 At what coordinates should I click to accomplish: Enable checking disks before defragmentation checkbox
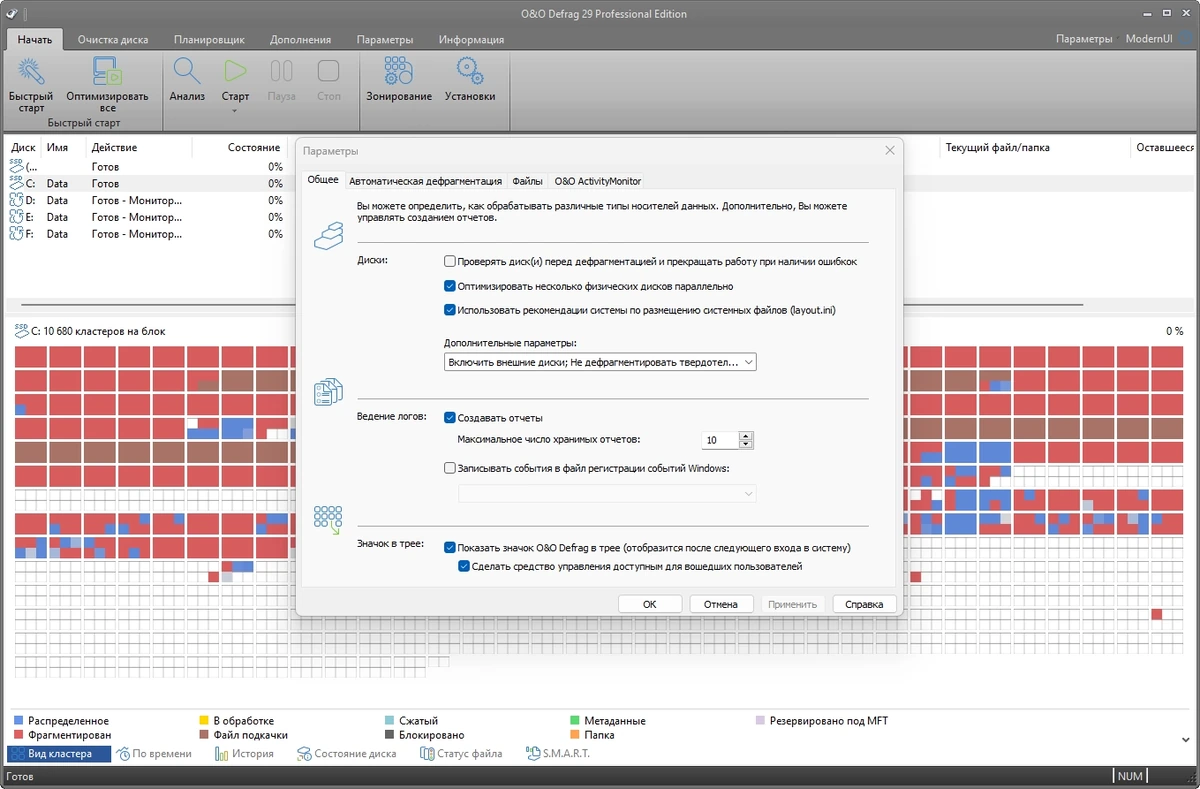pos(450,261)
